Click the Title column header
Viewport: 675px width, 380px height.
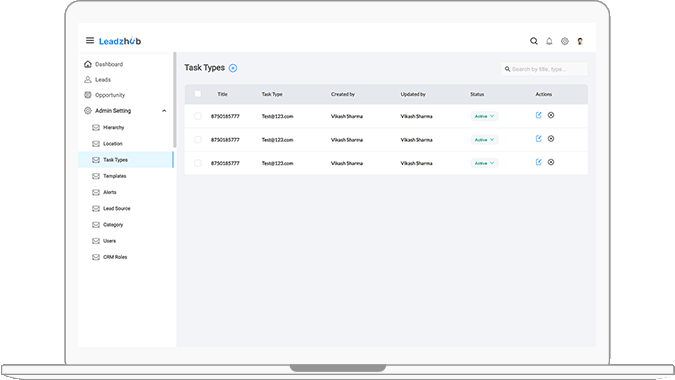pos(223,94)
